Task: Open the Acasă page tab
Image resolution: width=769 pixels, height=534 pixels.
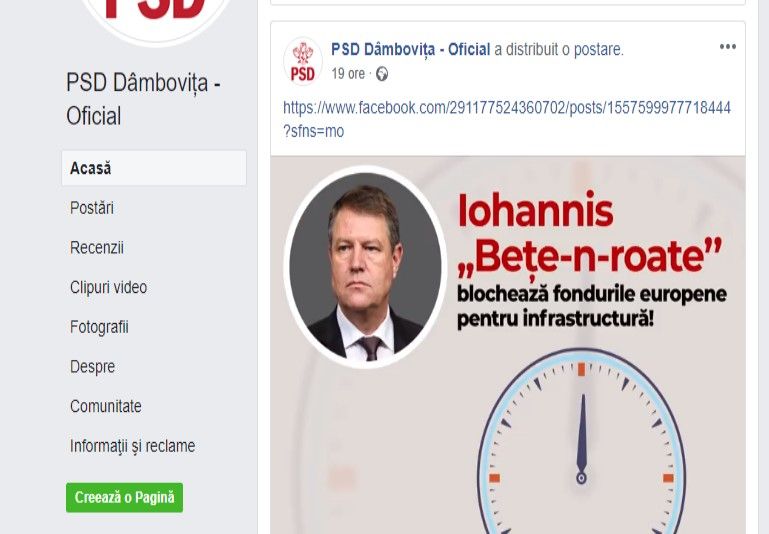Action: click(154, 168)
